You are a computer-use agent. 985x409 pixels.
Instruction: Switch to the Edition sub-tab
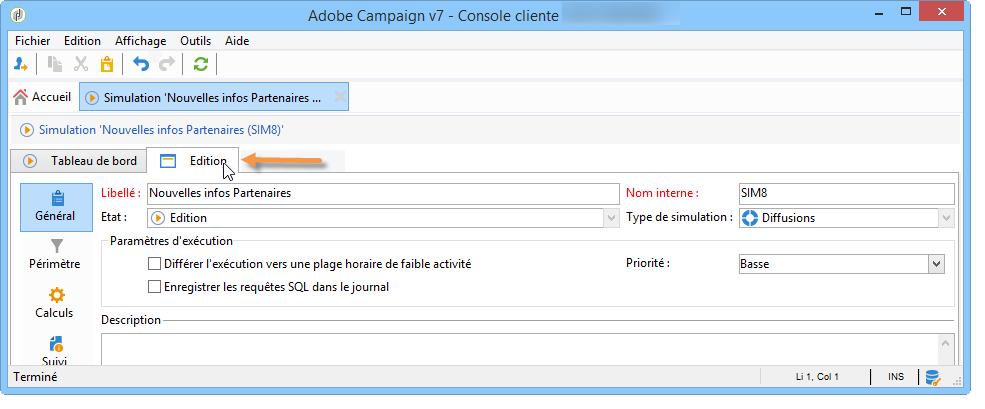192,161
